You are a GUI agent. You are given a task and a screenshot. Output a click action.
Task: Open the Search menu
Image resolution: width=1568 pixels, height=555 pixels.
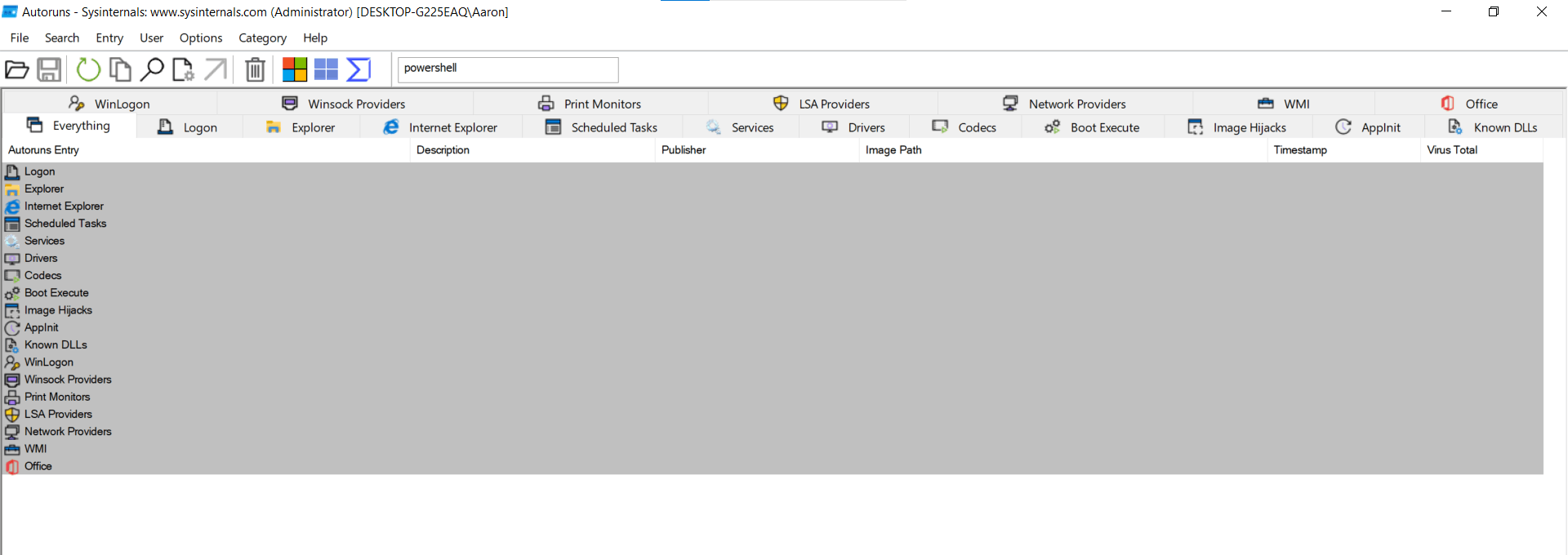tap(62, 38)
